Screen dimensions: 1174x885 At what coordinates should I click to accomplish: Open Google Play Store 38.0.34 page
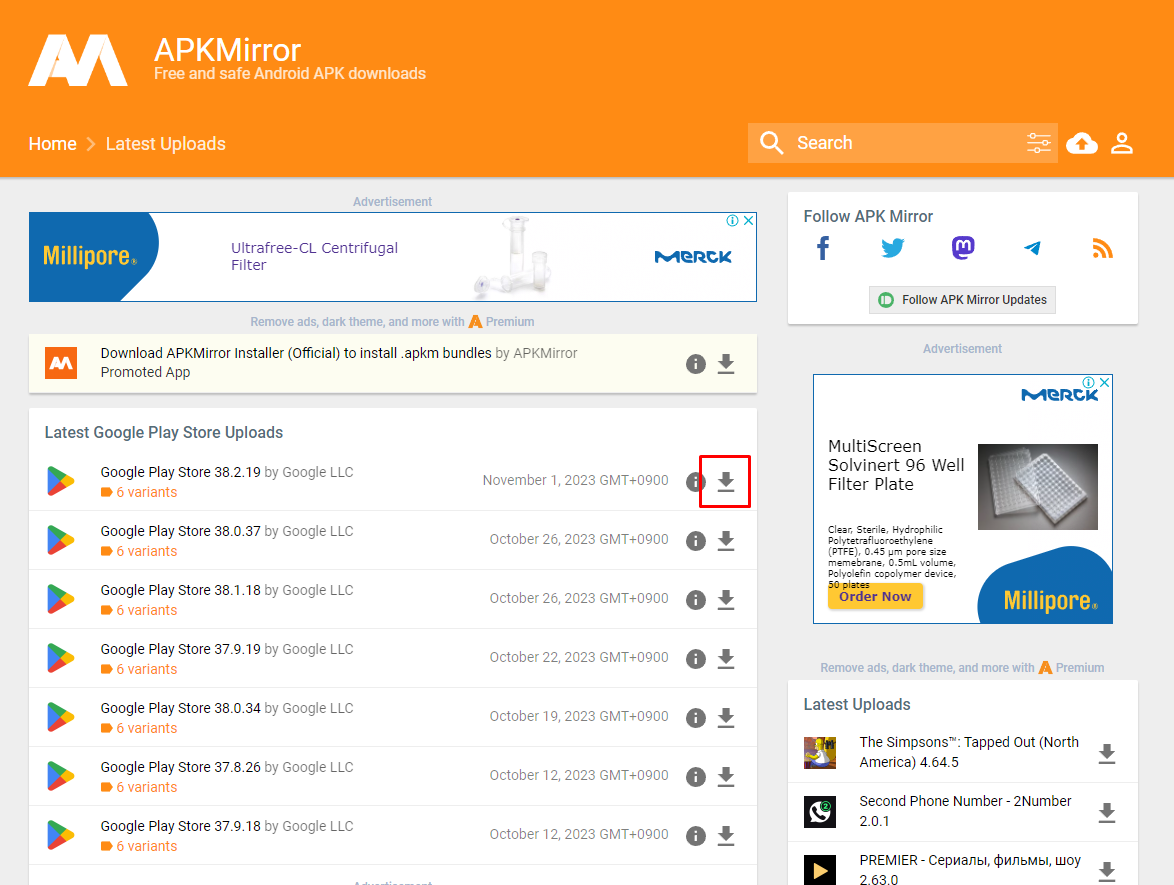coord(180,708)
